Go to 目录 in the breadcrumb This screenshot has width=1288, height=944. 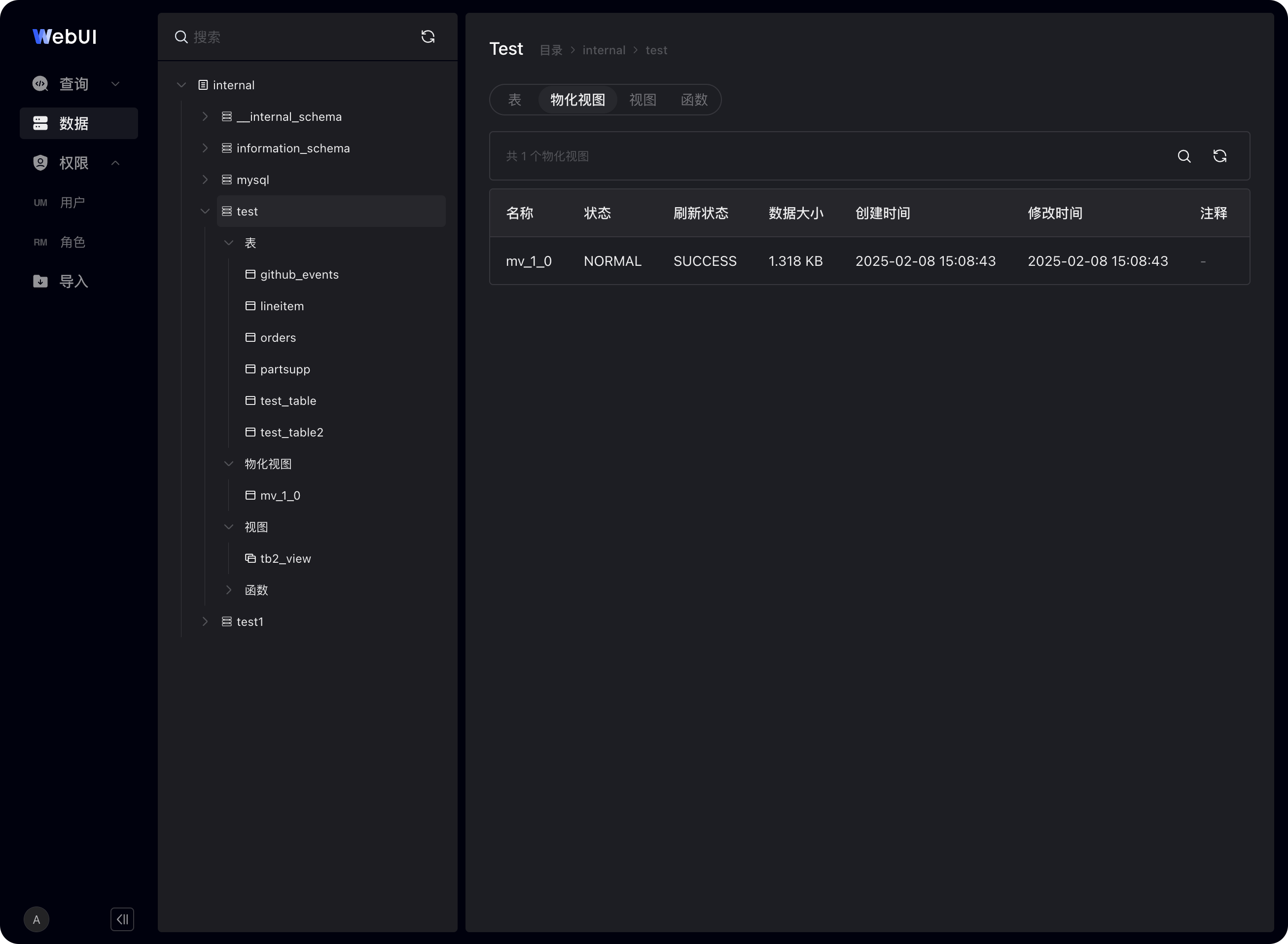(551, 50)
